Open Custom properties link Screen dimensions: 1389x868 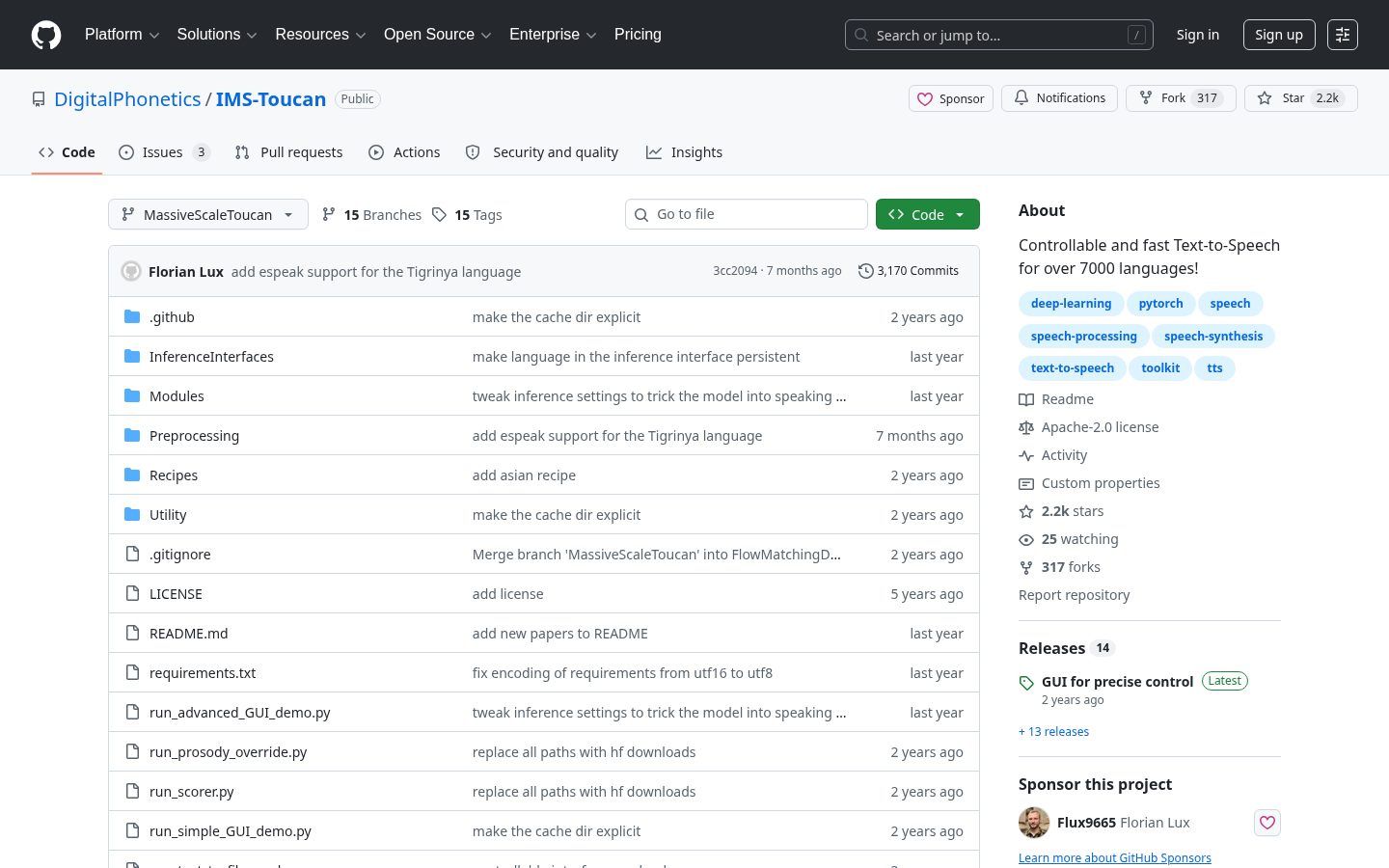pyautogui.click(x=1089, y=483)
